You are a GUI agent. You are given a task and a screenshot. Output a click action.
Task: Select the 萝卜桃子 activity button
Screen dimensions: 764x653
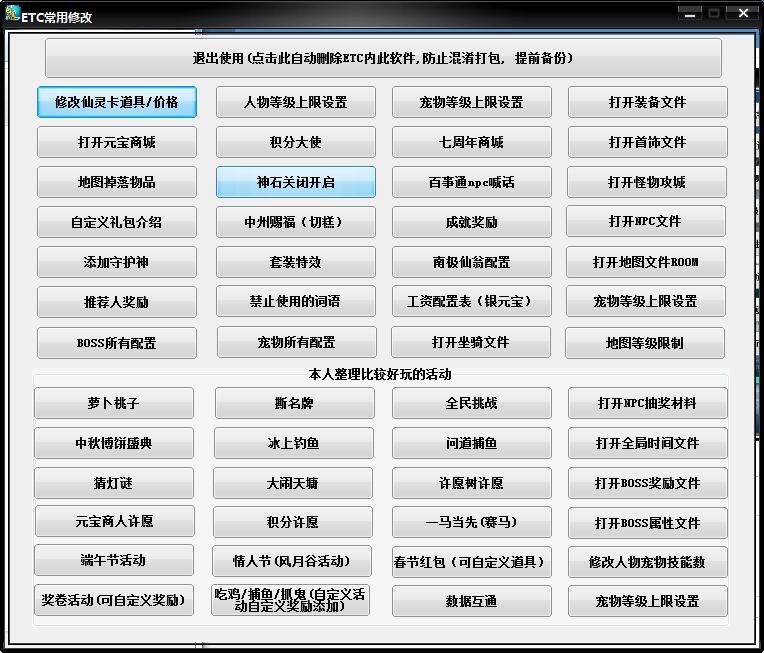point(114,403)
